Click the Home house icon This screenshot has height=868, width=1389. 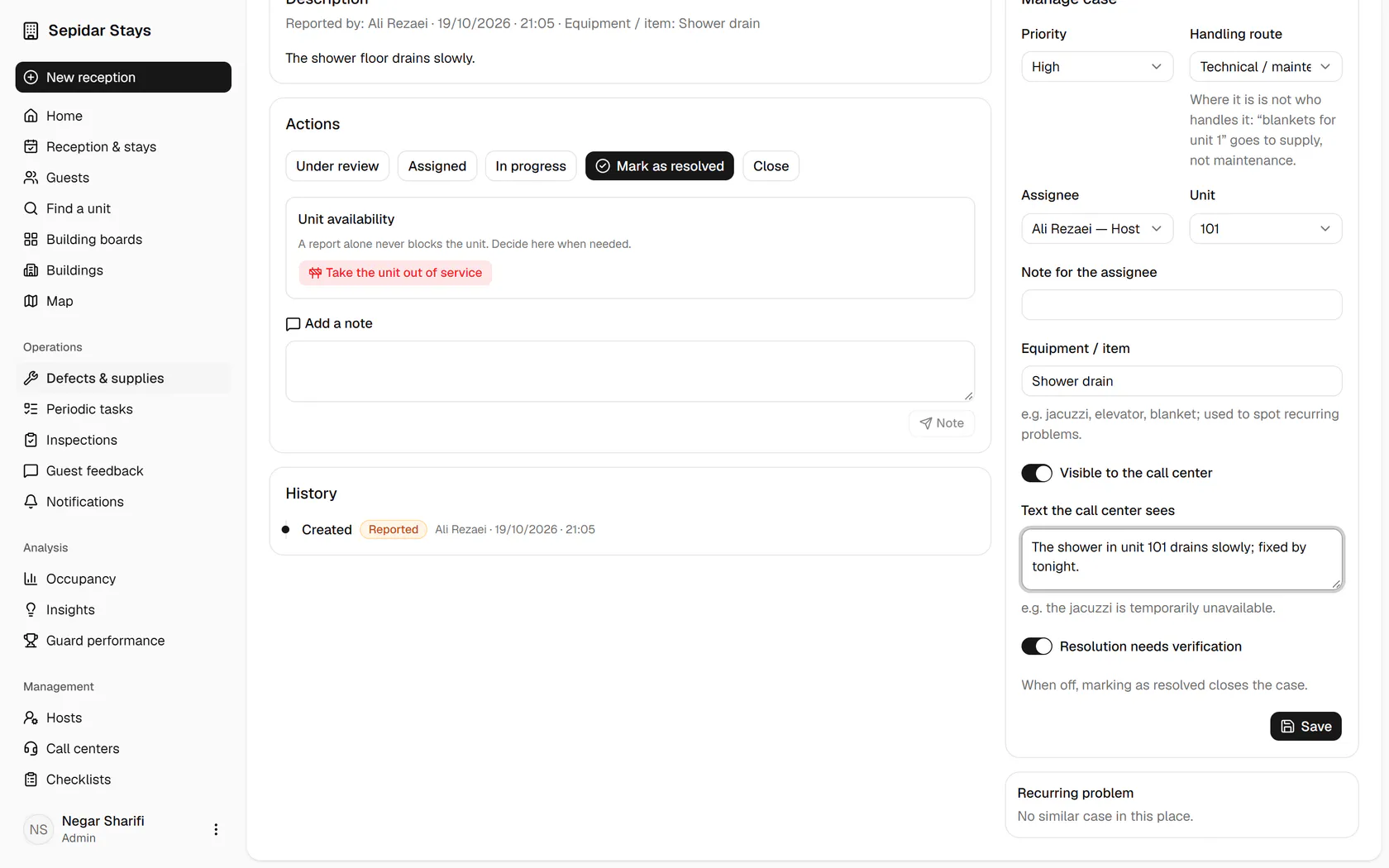pos(31,116)
